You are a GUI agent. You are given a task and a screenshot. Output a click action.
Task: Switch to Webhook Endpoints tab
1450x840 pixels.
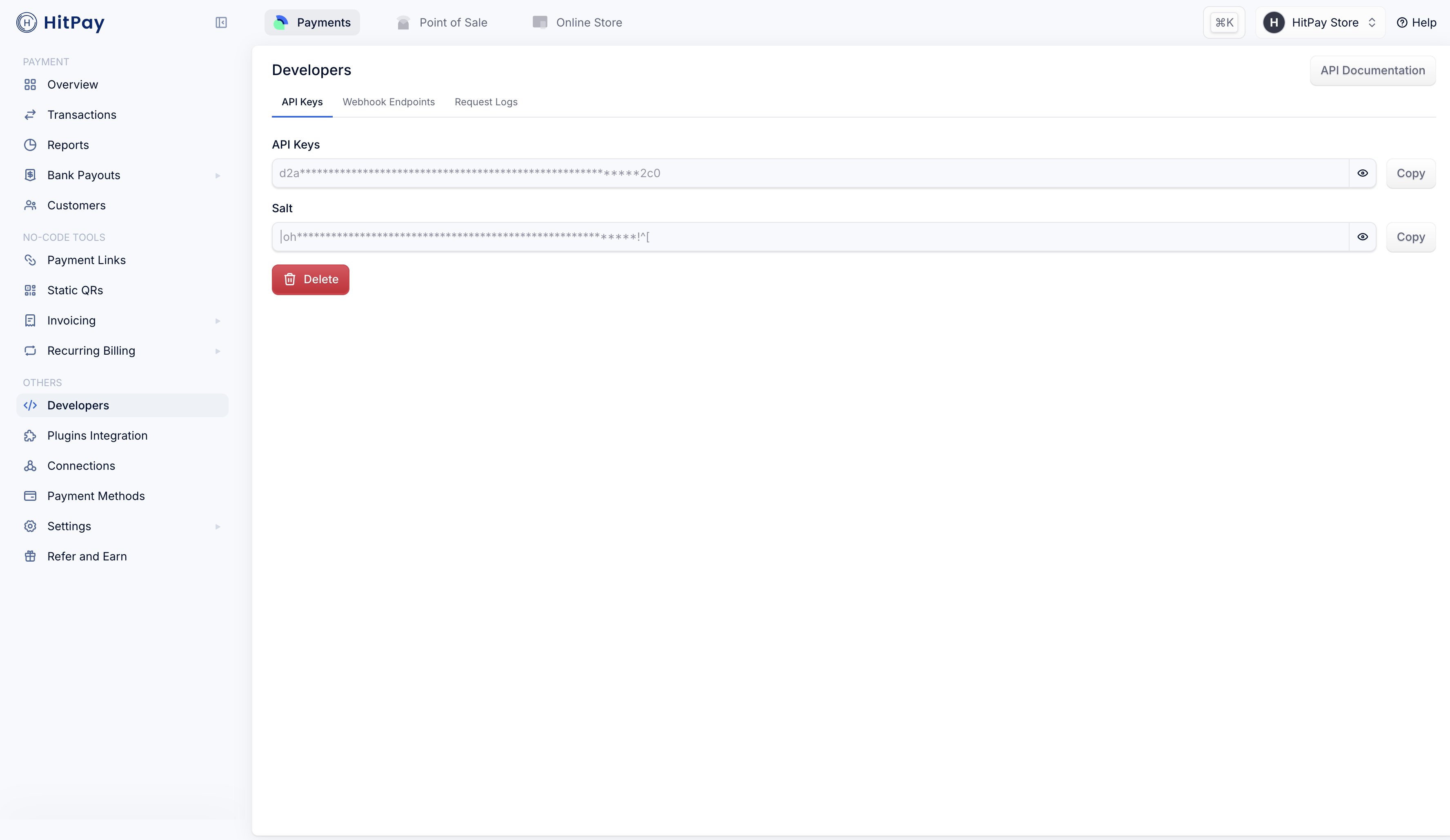click(388, 102)
